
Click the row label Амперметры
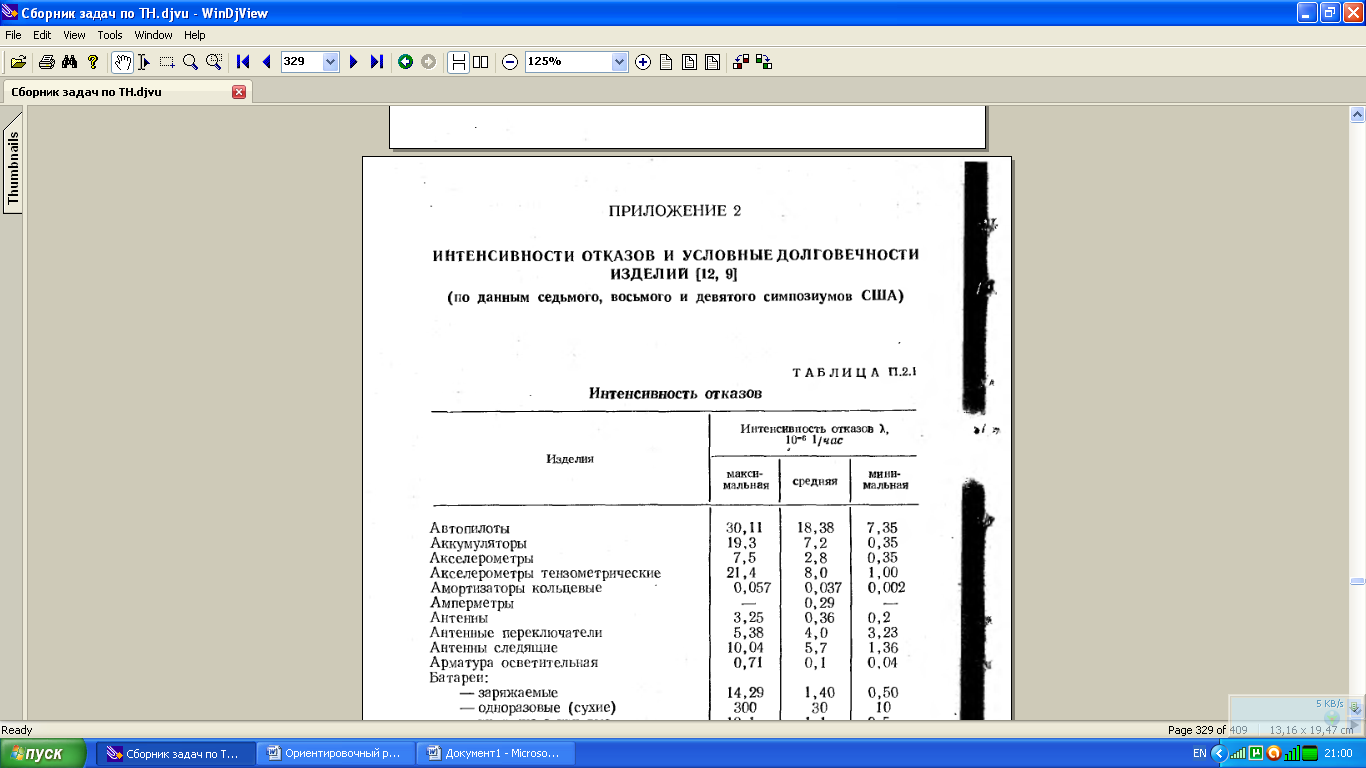pos(472,603)
